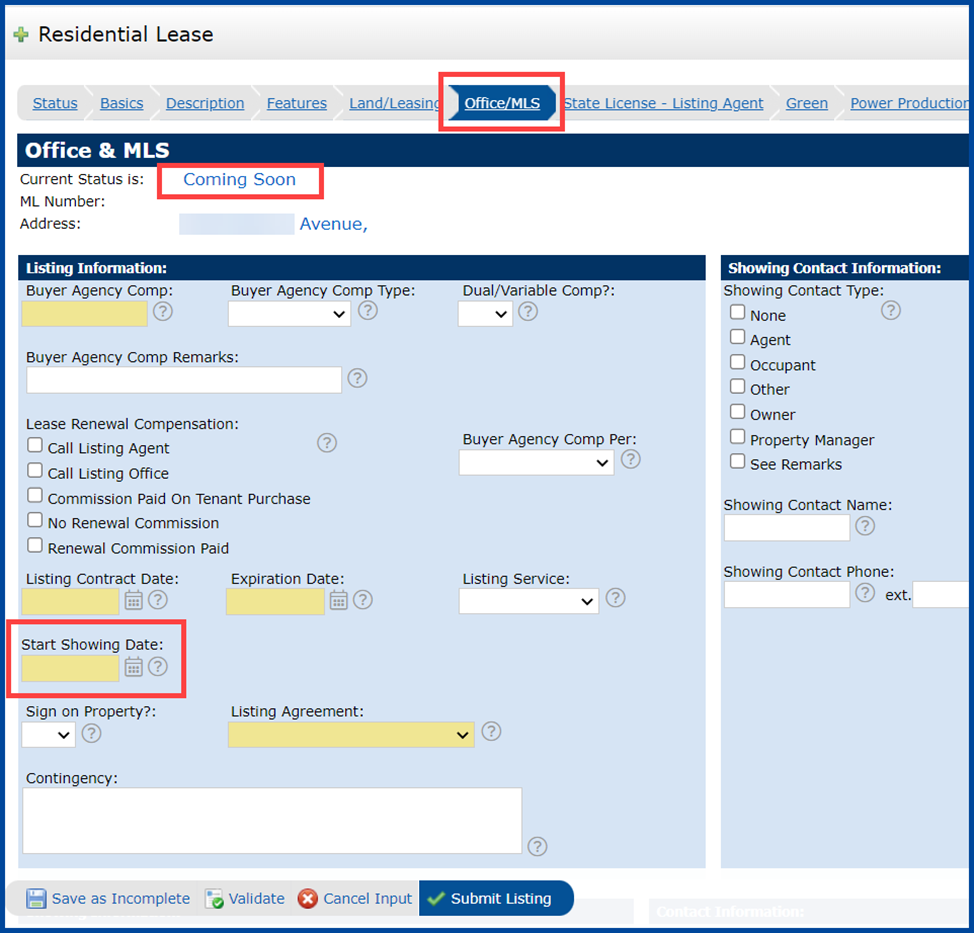Click help icon next to Buyer Agency Comp
Image resolution: width=974 pixels, height=933 pixels.
click(163, 311)
